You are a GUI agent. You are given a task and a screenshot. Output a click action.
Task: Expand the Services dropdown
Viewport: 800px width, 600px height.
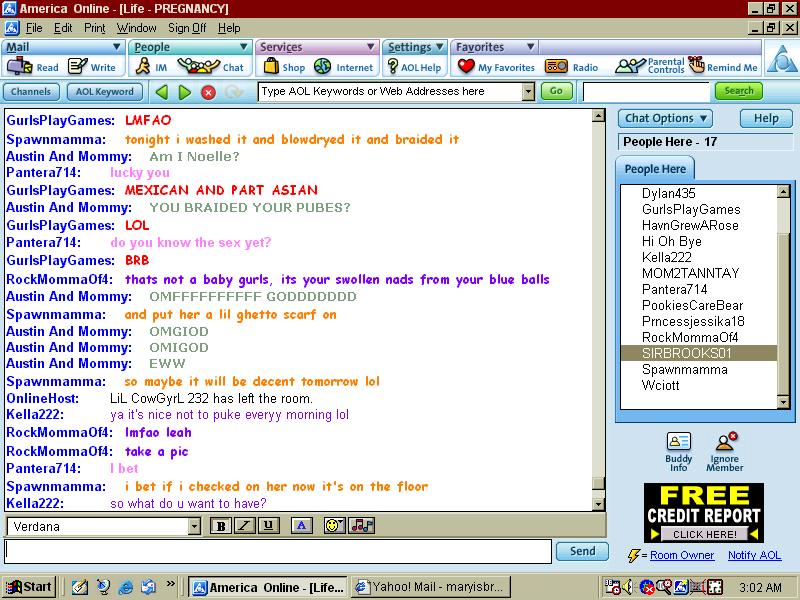tap(370, 47)
